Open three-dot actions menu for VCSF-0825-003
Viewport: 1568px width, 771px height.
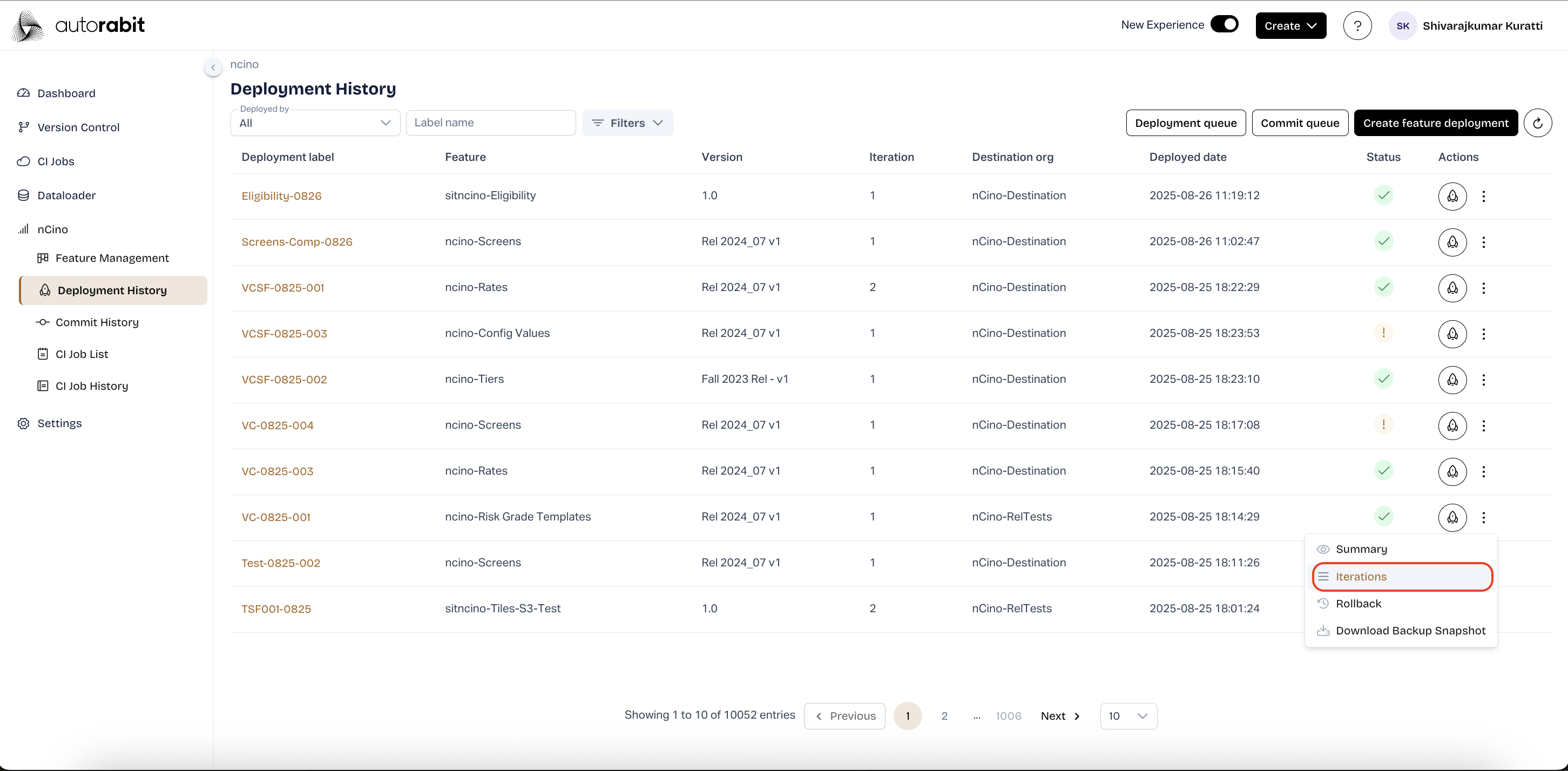pos(1483,334)
